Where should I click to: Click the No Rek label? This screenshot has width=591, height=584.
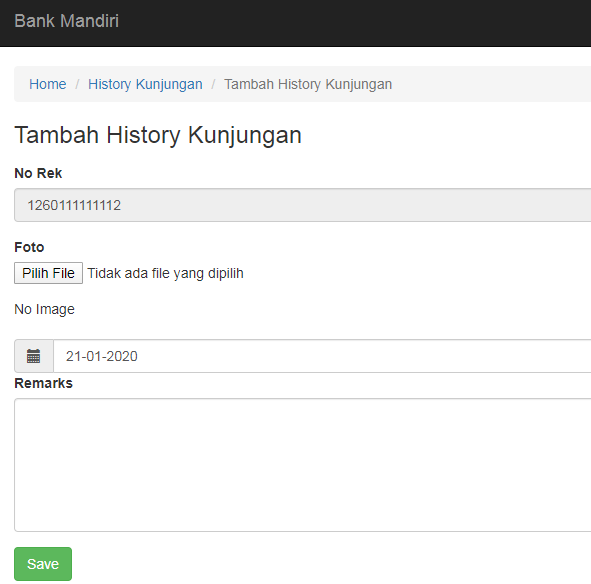(38, 173)
